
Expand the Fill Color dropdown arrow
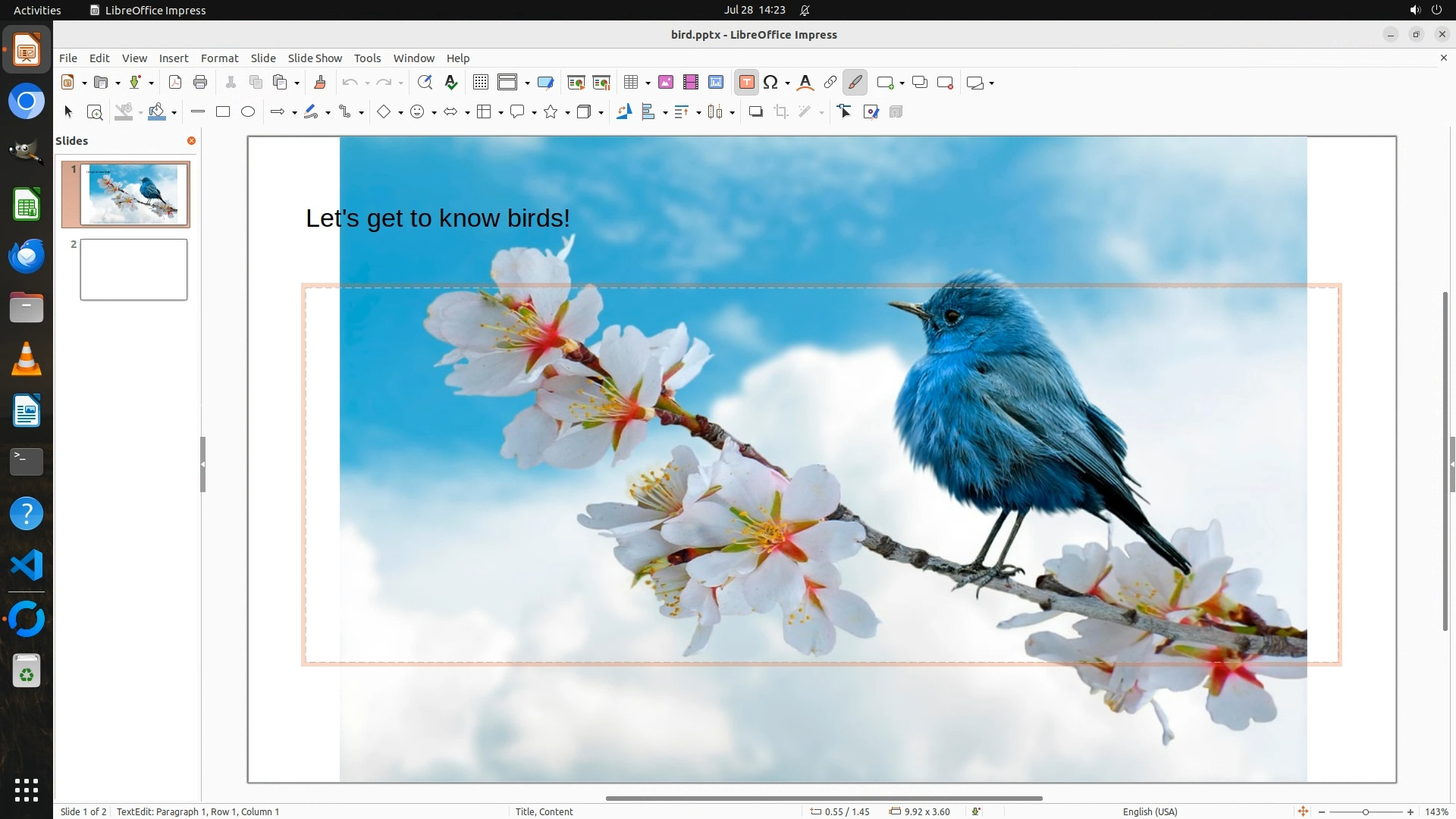coord(174,113)
